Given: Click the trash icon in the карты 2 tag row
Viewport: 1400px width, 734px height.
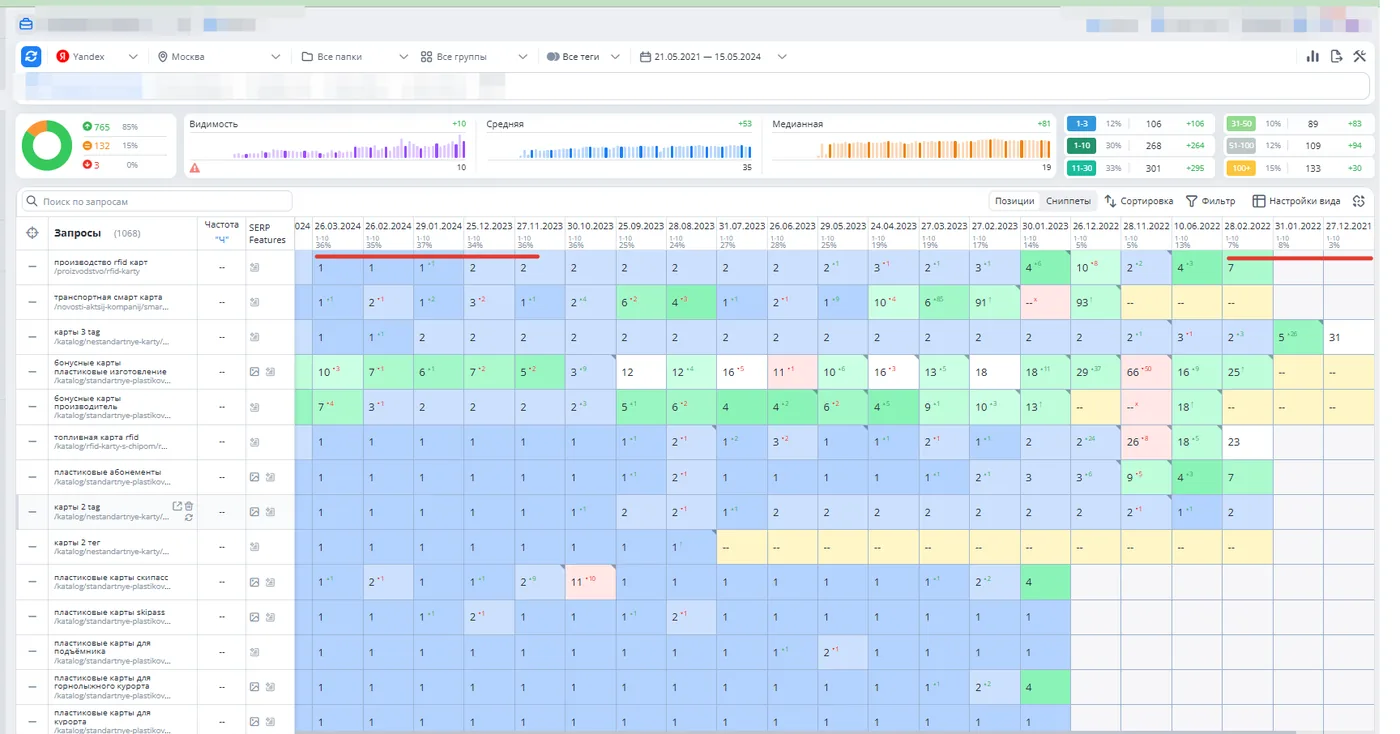Looking at the screenshot, I should (189, 507).
